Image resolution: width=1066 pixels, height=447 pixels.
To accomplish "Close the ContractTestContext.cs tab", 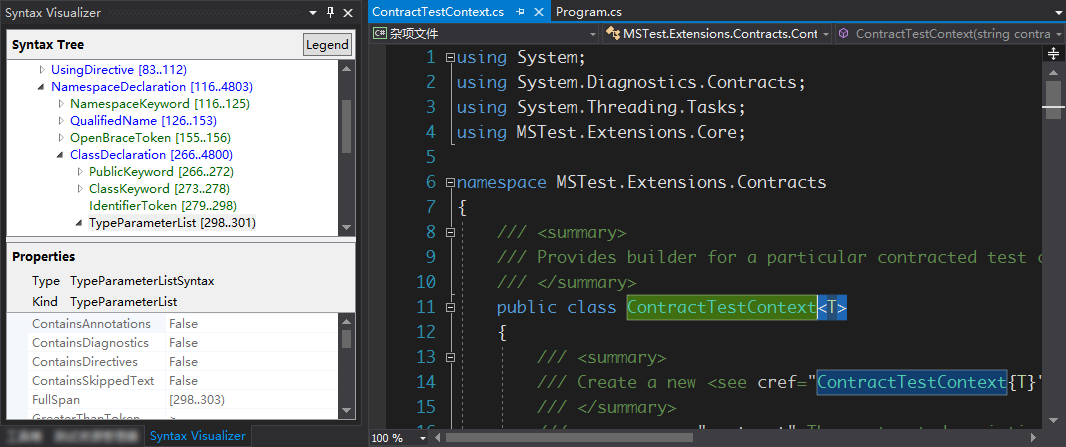I will (538, 12).
